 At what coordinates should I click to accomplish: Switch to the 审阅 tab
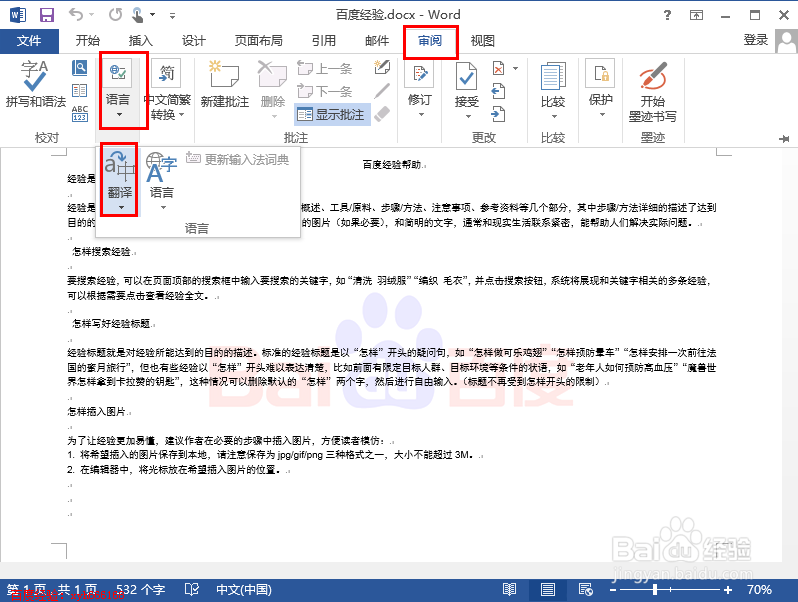tap(430, 41)
